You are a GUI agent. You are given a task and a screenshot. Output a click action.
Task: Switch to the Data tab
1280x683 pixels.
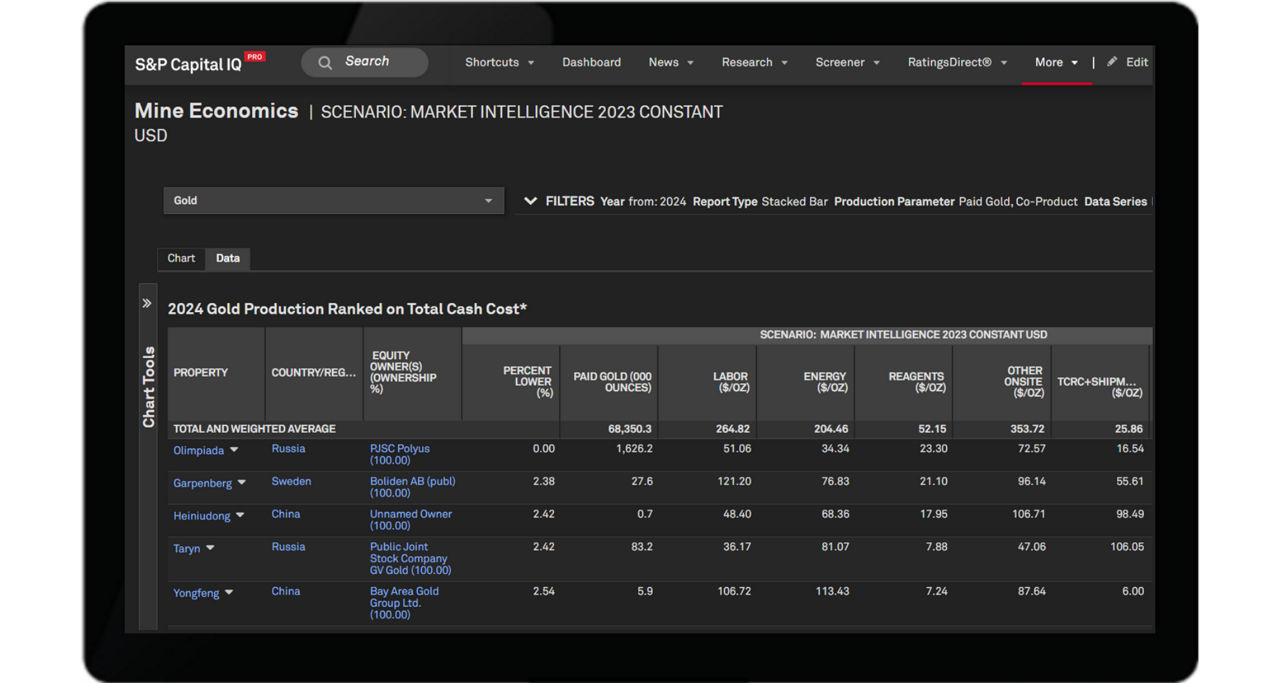click(228, 258)
